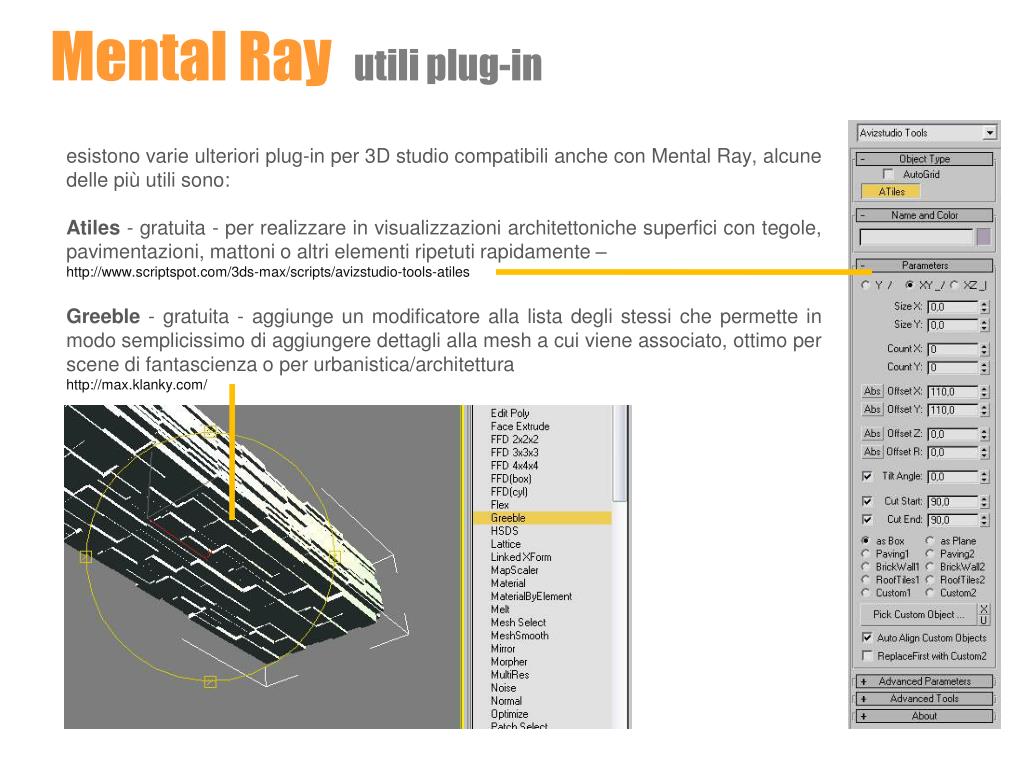Click the ATiles object type button
1024x768 pixels.
pos(891,191)
